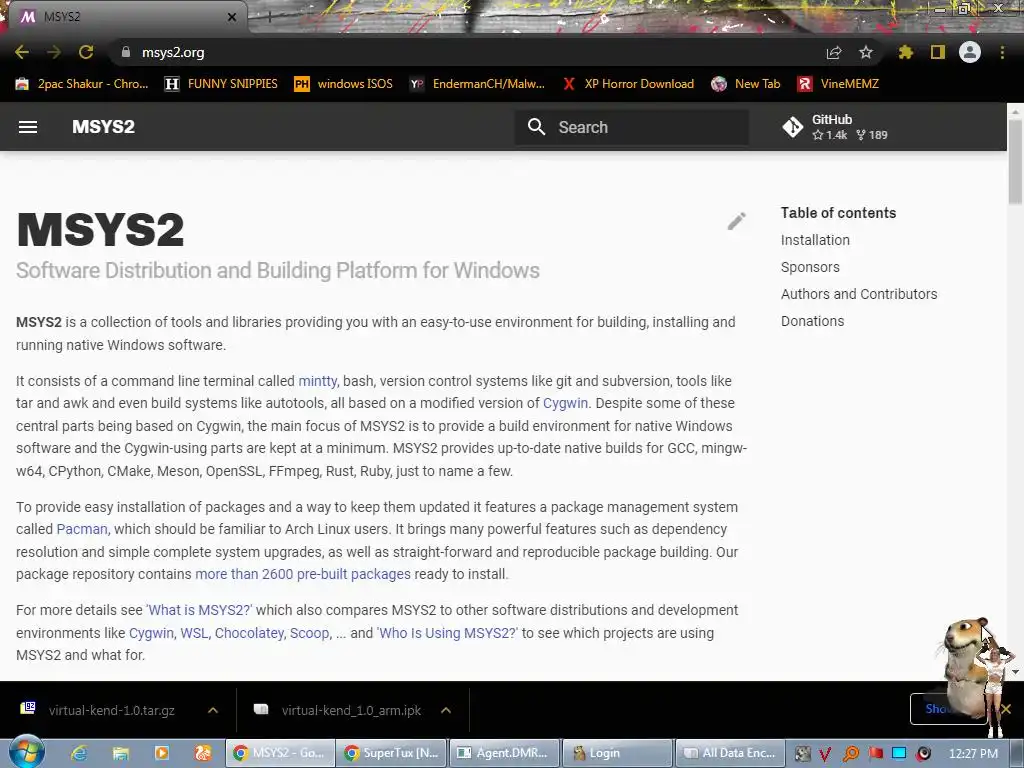The image size is (1024, 768).
Task: Open the XP Horror Download bookmark
Action: point(628,84)
